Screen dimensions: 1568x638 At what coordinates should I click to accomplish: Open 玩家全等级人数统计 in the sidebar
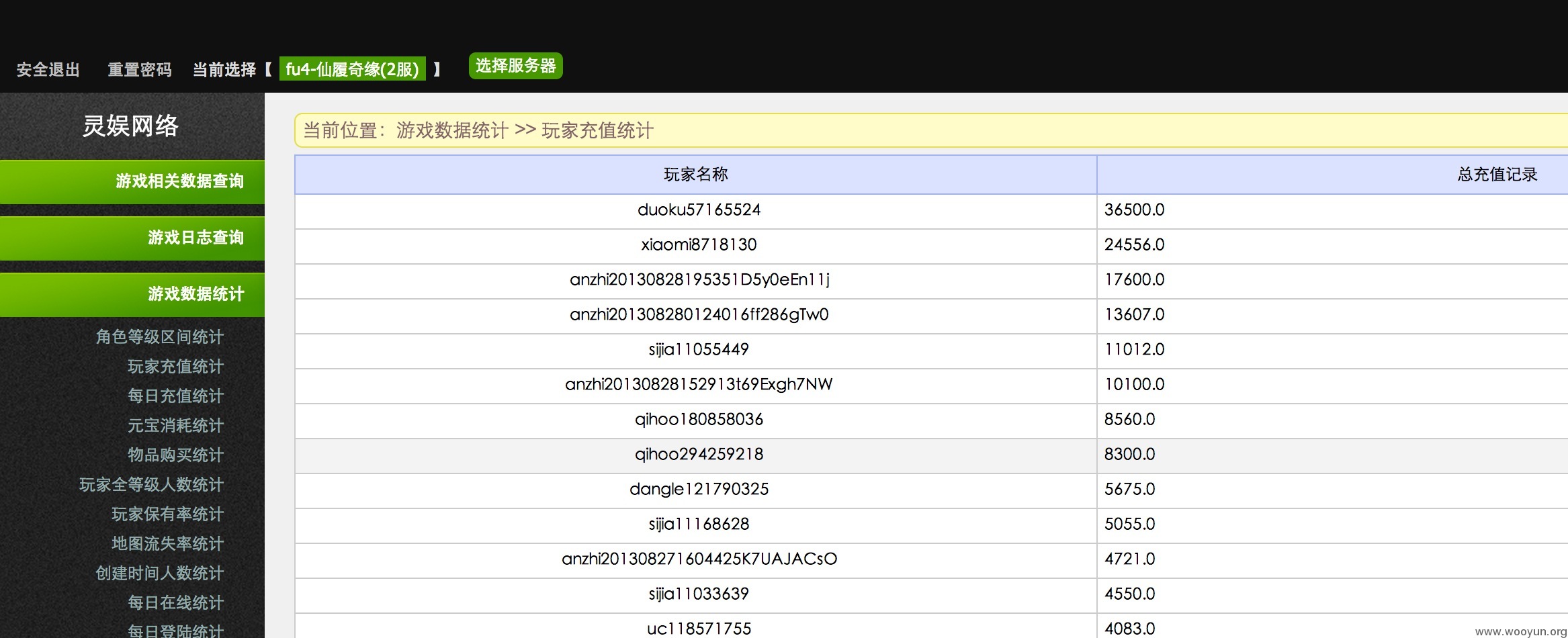[151, 484]
